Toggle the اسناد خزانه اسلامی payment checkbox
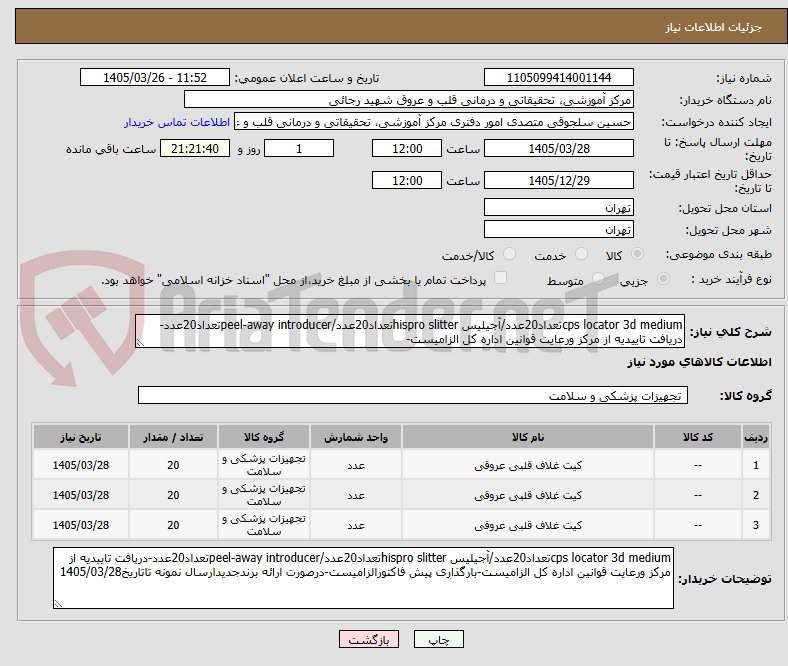The width and height of the screenshot is (788, 666). [501, 278]
